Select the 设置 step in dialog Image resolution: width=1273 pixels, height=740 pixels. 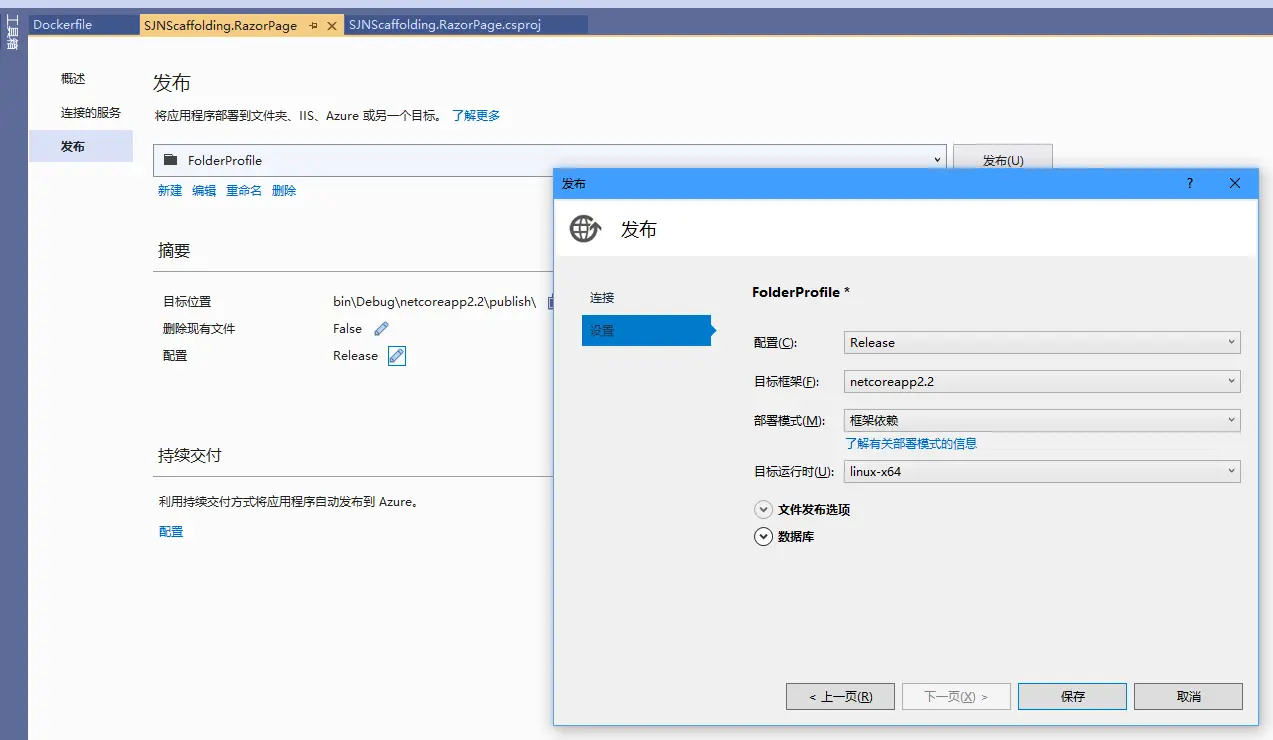[646, 330]
